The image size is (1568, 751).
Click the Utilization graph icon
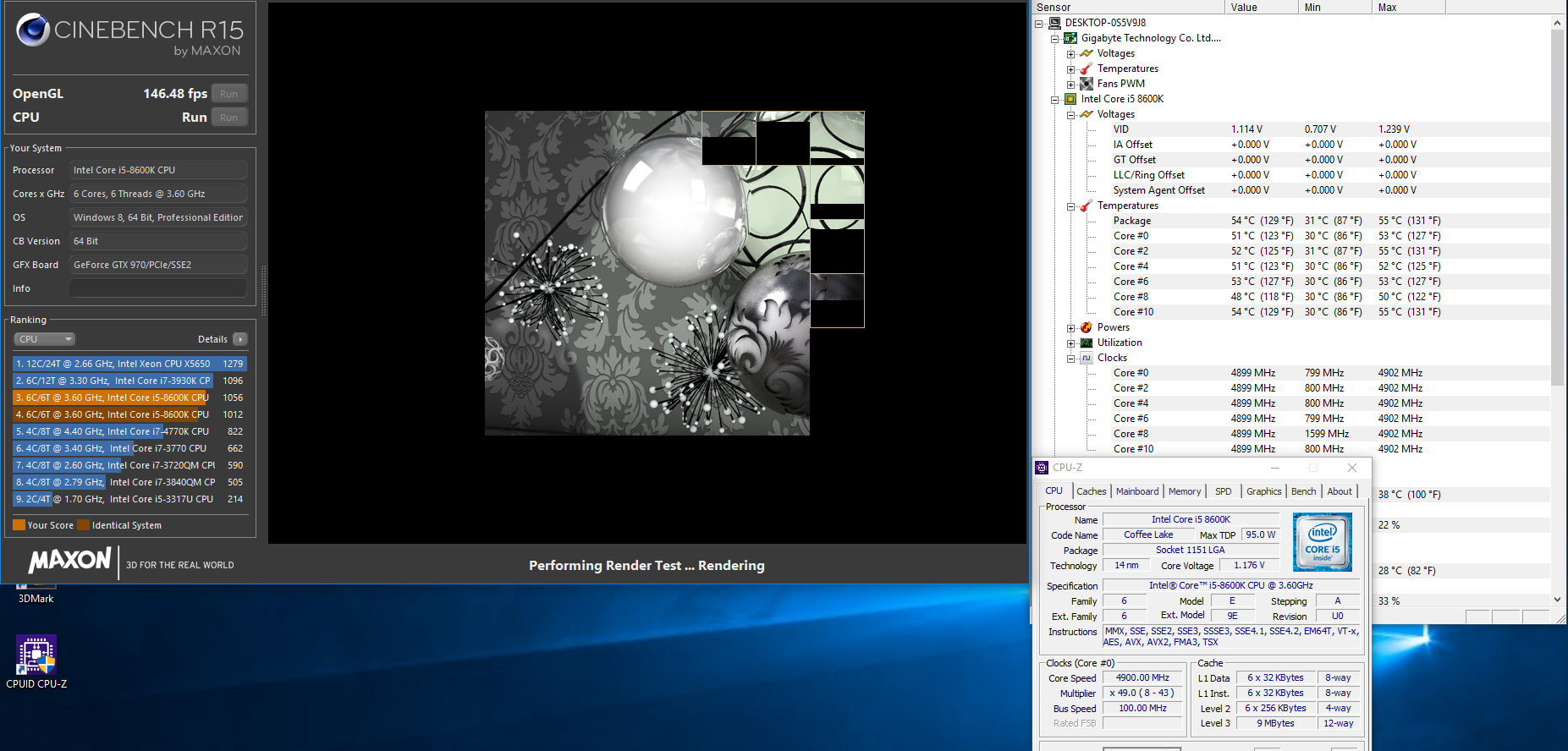[1087, 343]
